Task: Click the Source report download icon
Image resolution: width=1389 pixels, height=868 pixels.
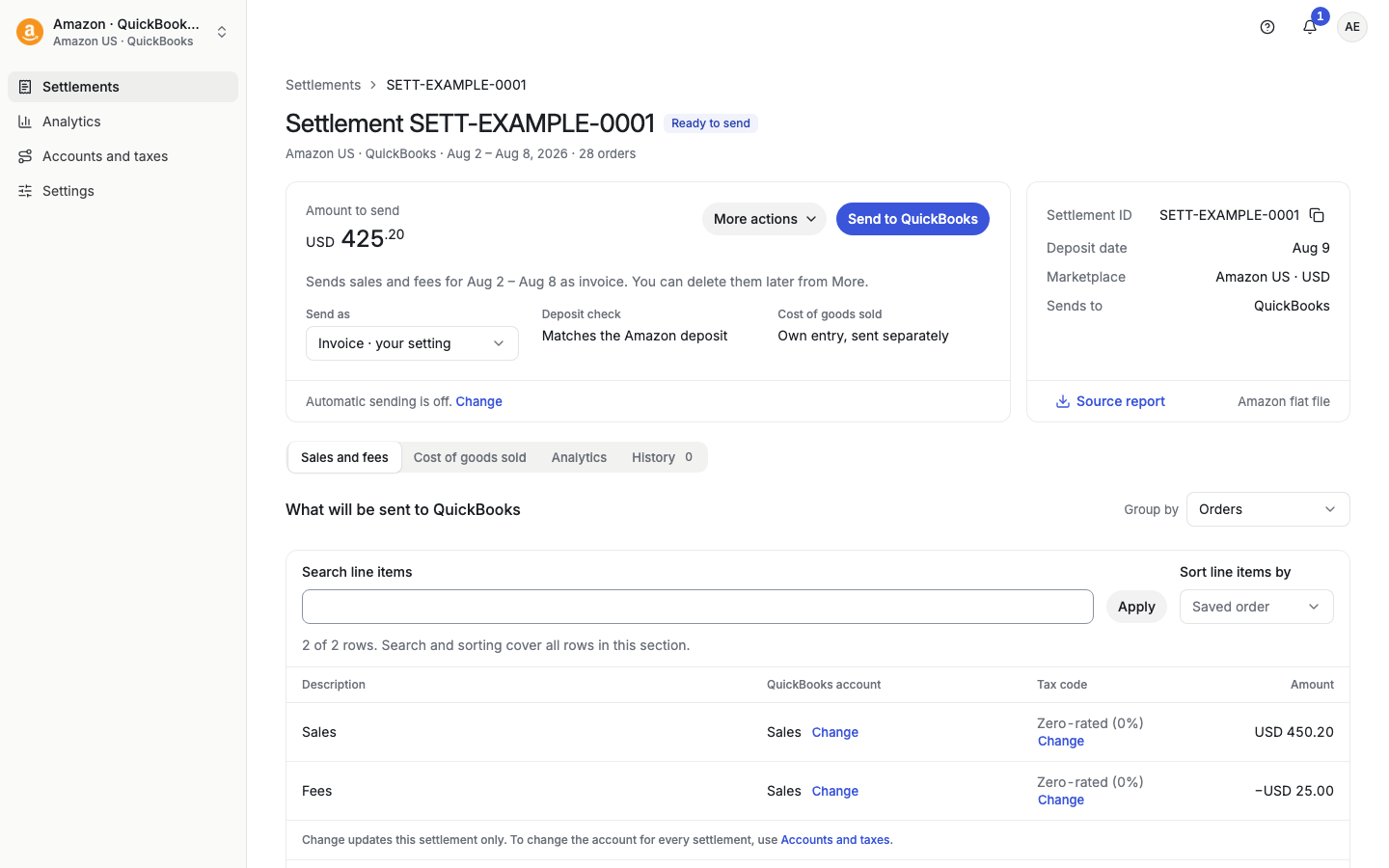Action: click(x=1062, y=401)
